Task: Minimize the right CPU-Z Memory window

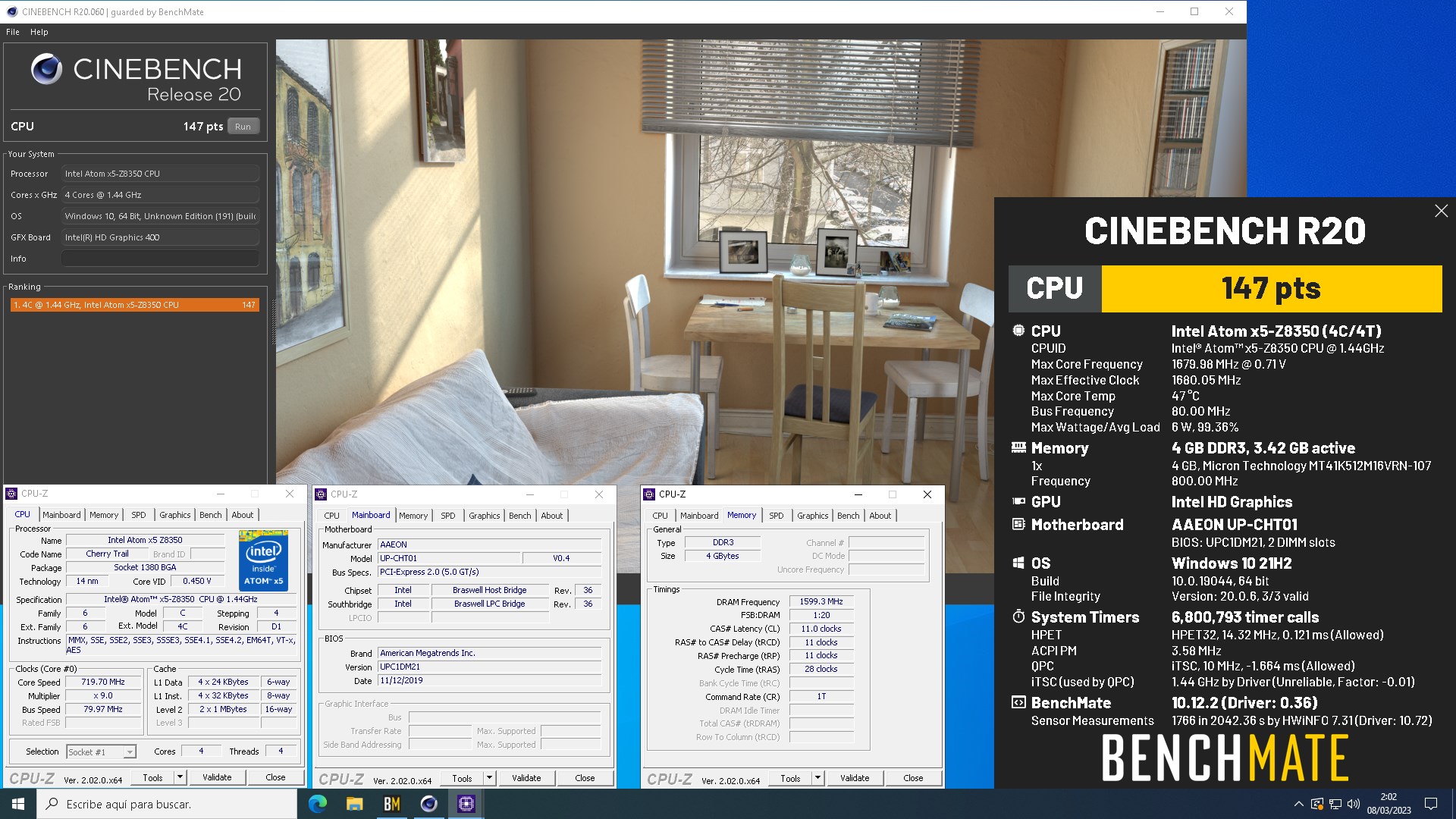Action: click(858, 494)
